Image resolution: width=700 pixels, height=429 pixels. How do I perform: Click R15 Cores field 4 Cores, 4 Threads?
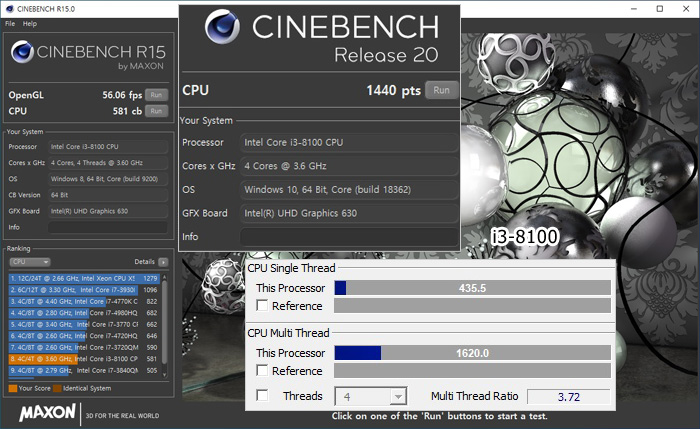coord(108,163)
